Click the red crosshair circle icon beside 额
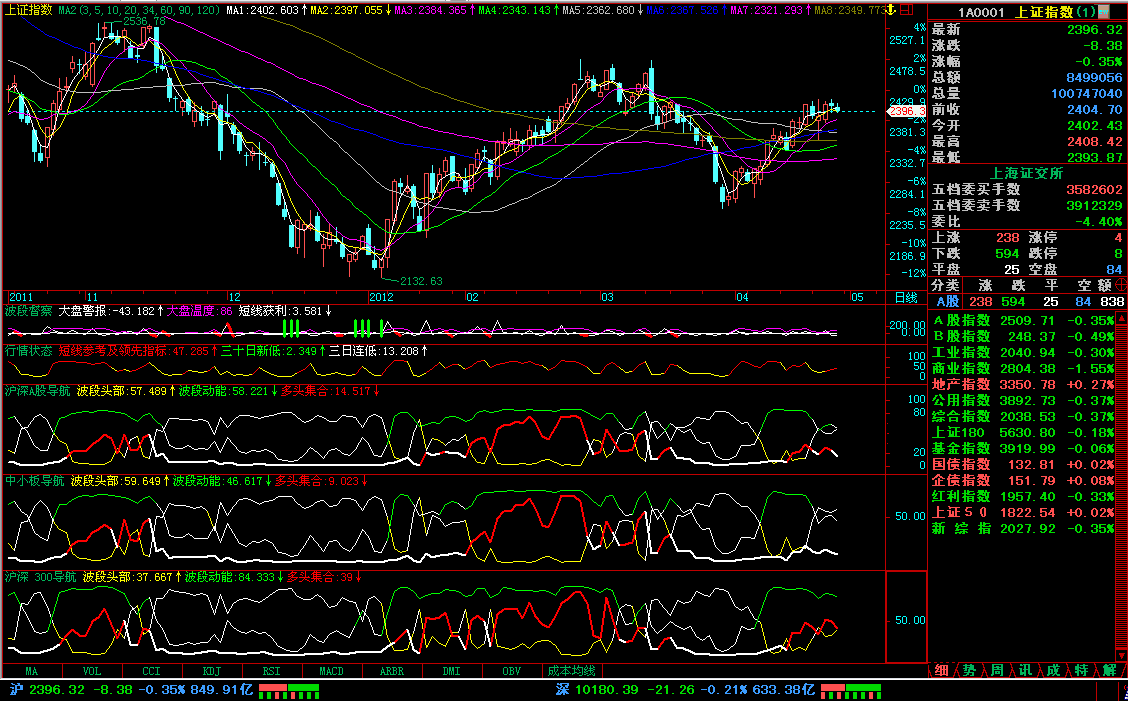 pyautogui.click(x=1120, y=285)
